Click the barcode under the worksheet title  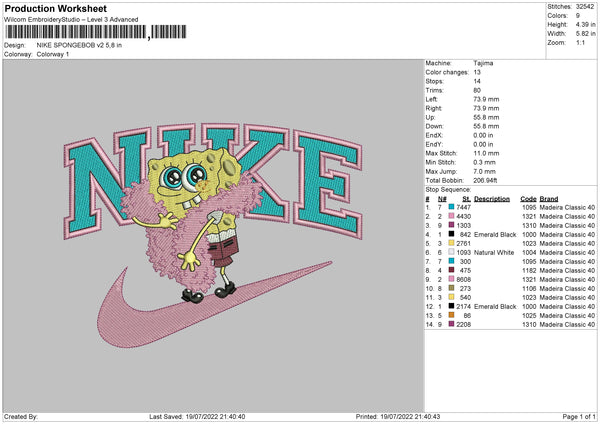(95, 32)
